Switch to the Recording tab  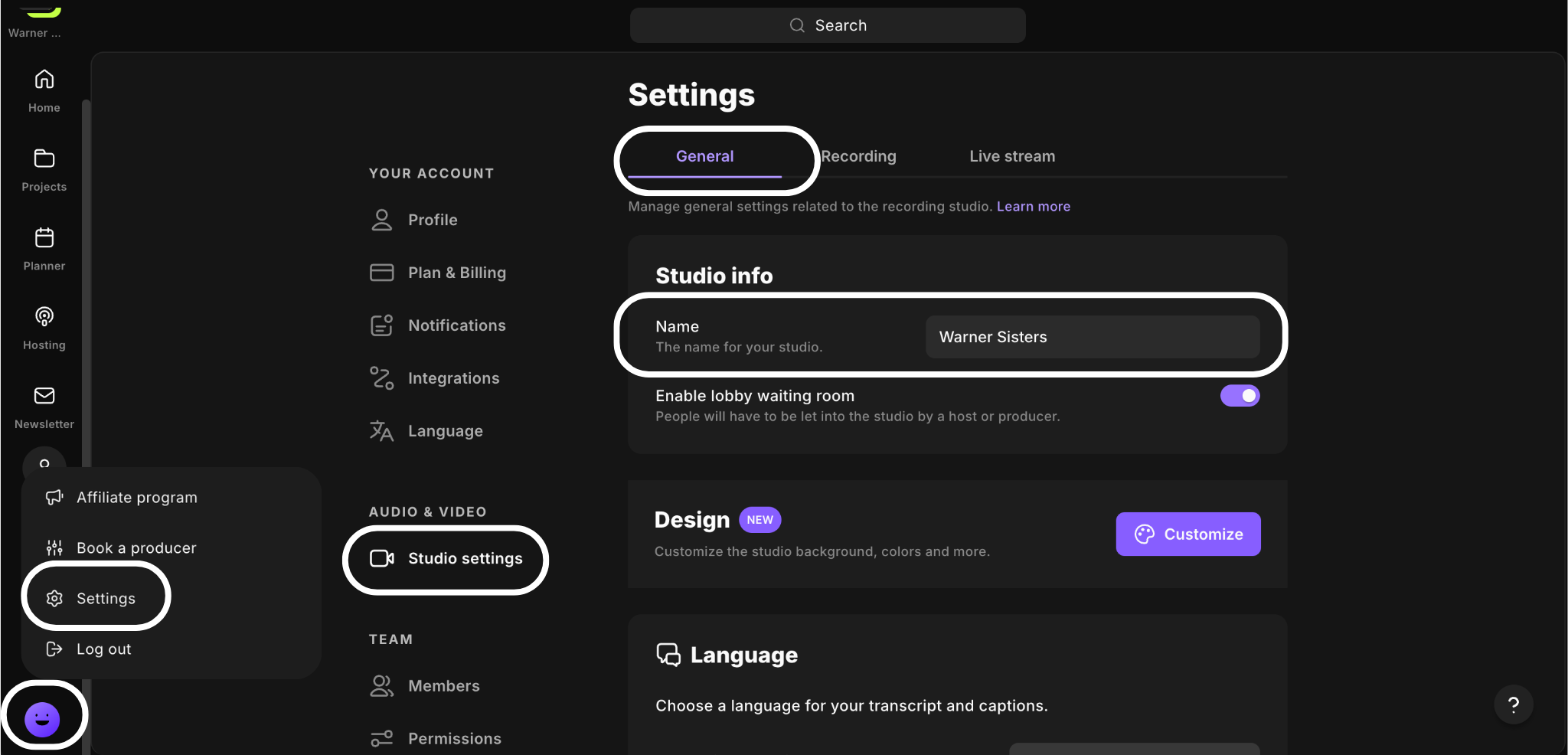858,156
